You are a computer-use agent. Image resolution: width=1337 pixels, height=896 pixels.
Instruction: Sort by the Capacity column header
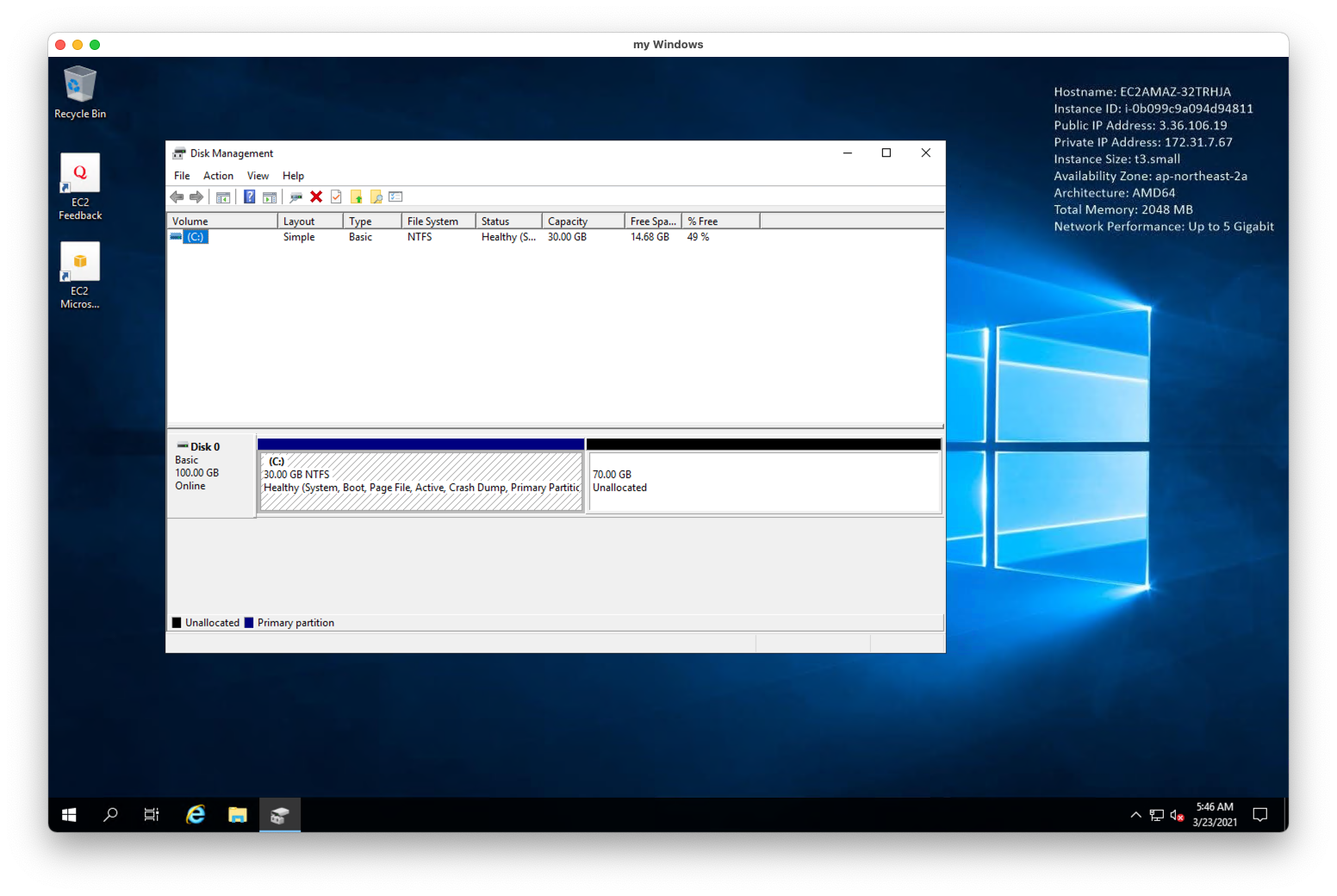click(583, 221)
